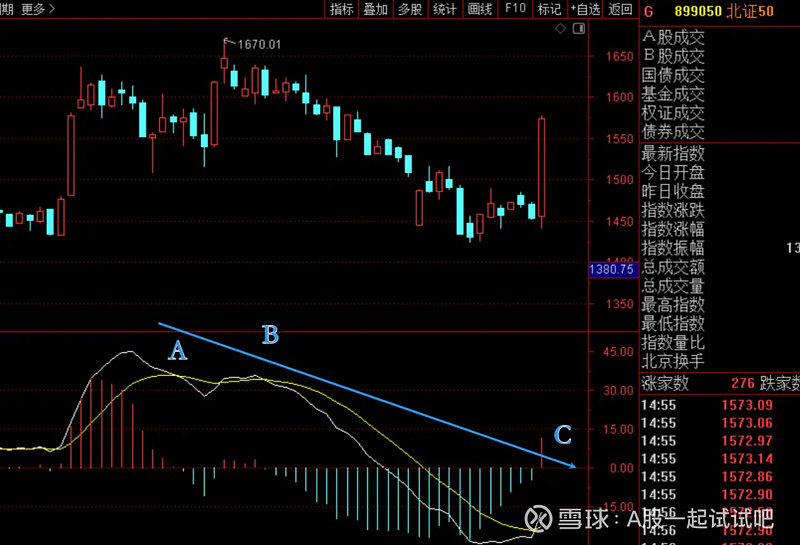The image size is (800, 545).
Task: Click the 指数涨跌 label
Action: 673,210
